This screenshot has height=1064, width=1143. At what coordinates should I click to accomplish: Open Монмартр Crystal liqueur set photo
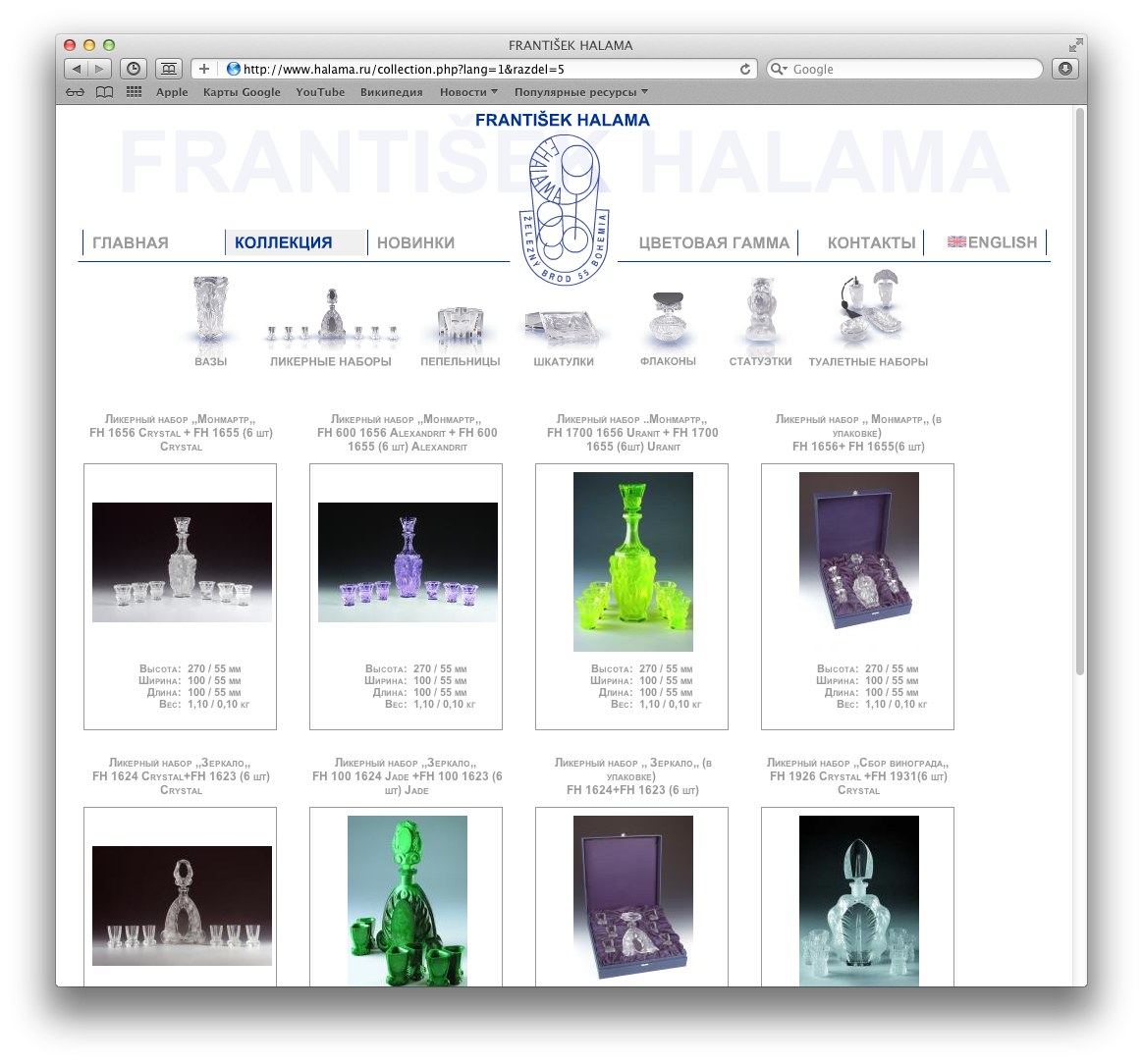[183, 561]
